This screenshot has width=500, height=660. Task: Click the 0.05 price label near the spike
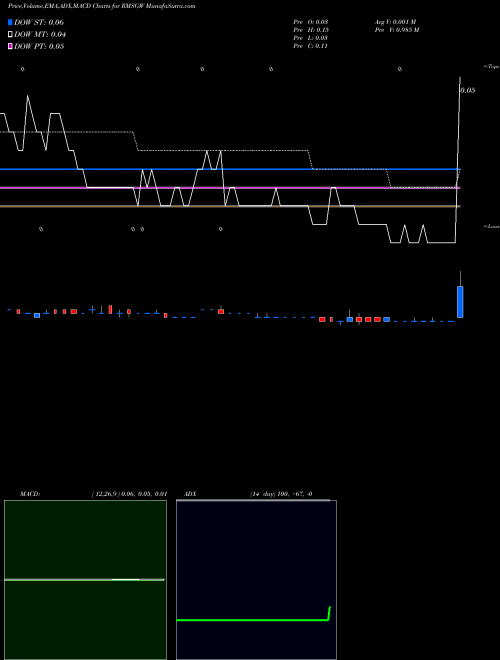point(468,90)
